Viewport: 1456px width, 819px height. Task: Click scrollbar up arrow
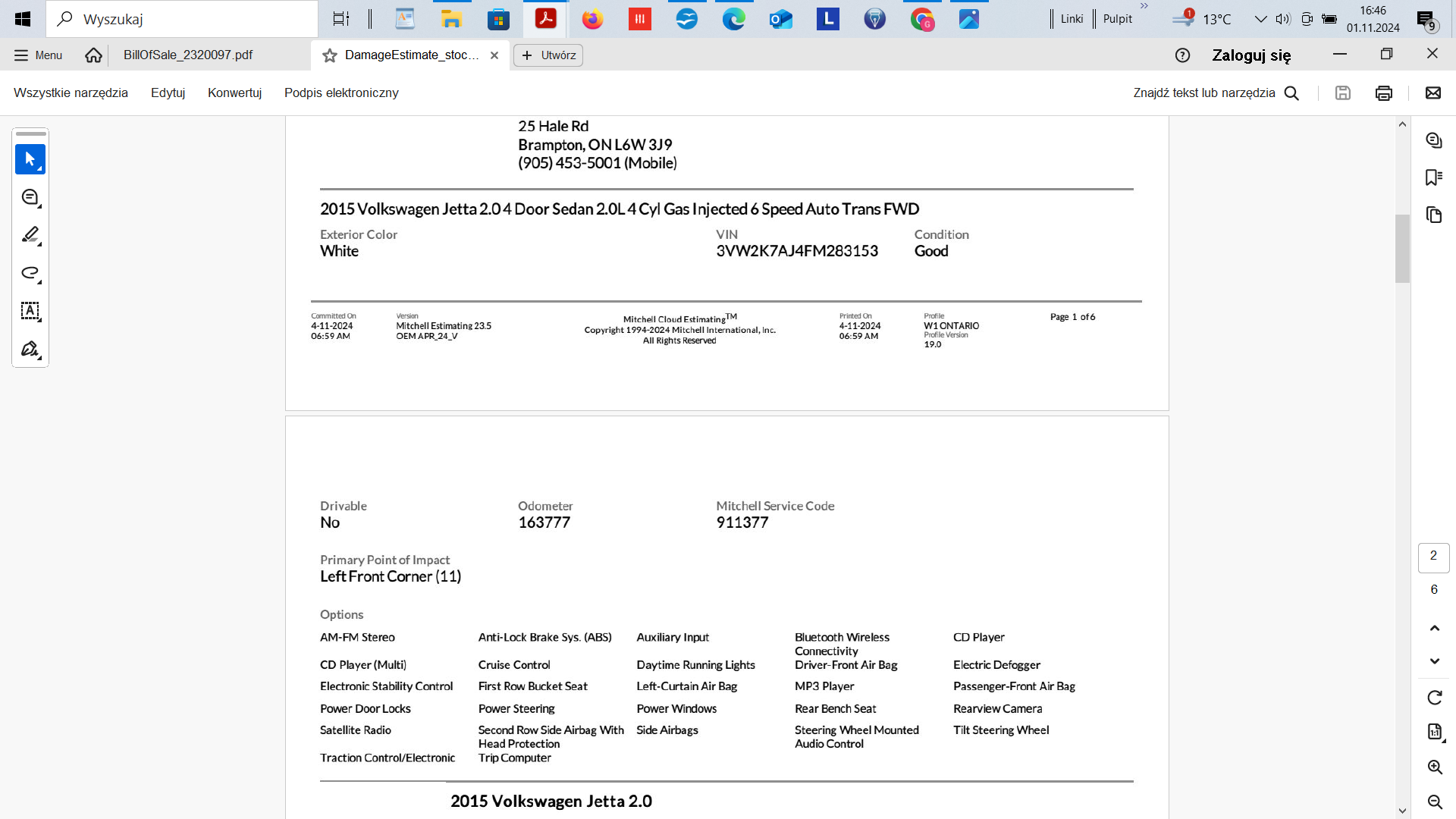click(1402, 124)
